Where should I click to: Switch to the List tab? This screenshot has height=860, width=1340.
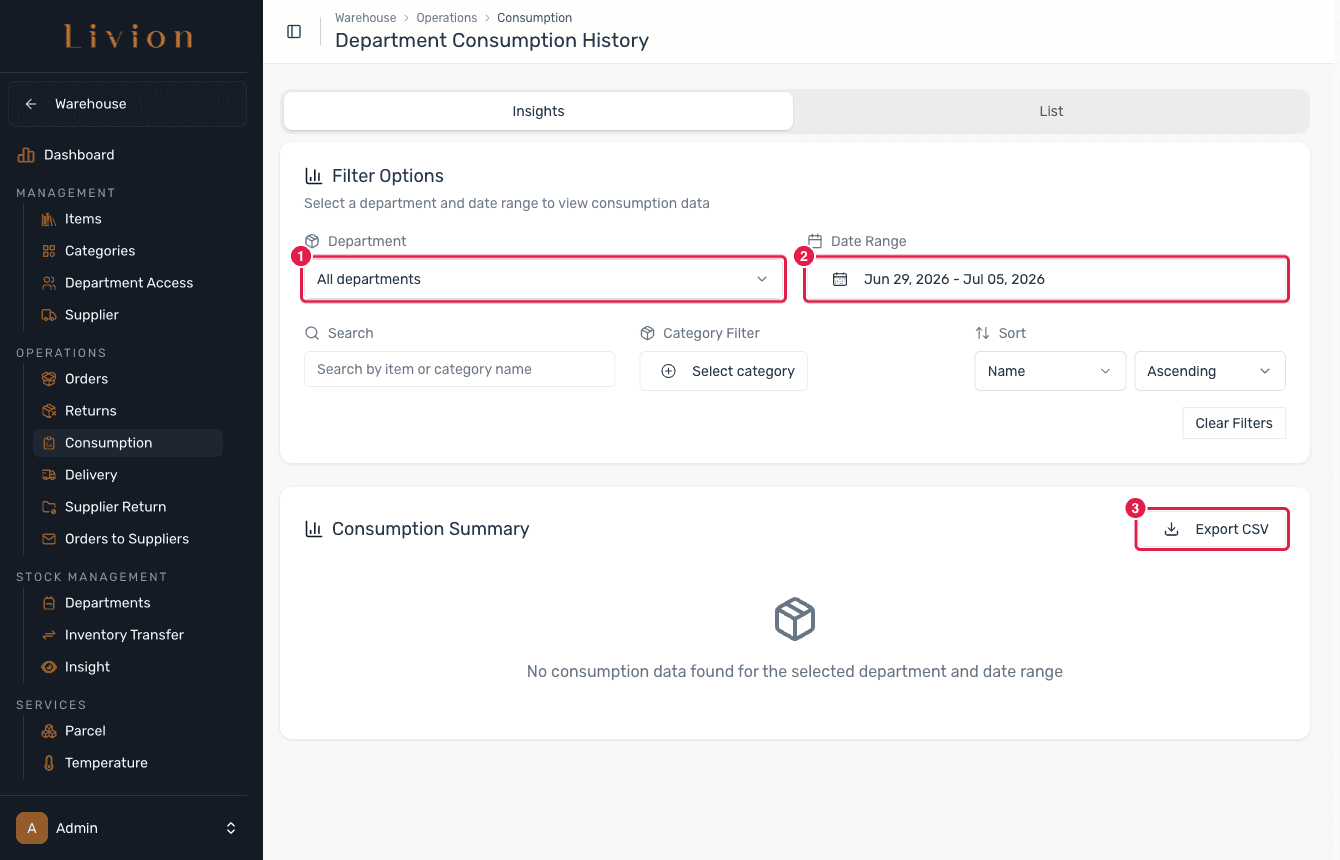click(x=1051, y=111)
